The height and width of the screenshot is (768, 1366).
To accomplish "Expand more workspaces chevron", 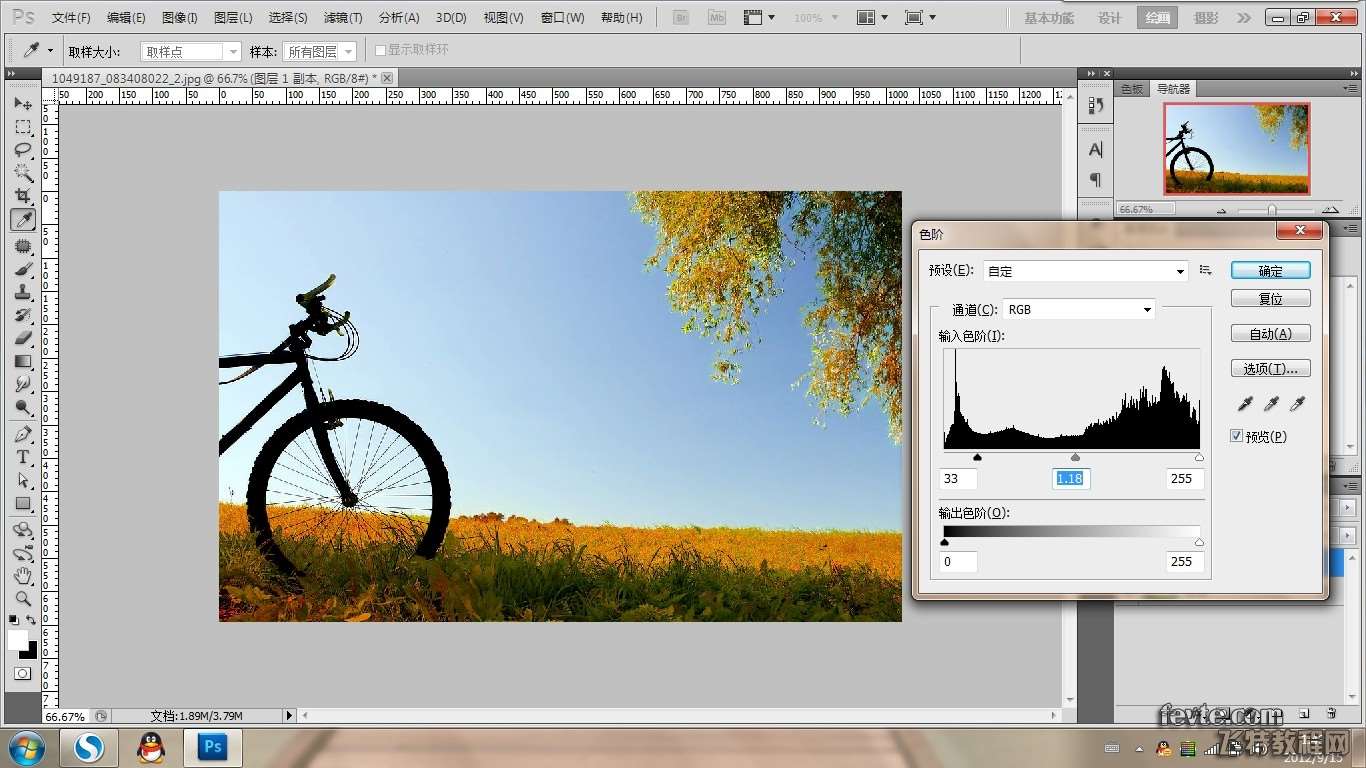I will [x=1243, y=18].
